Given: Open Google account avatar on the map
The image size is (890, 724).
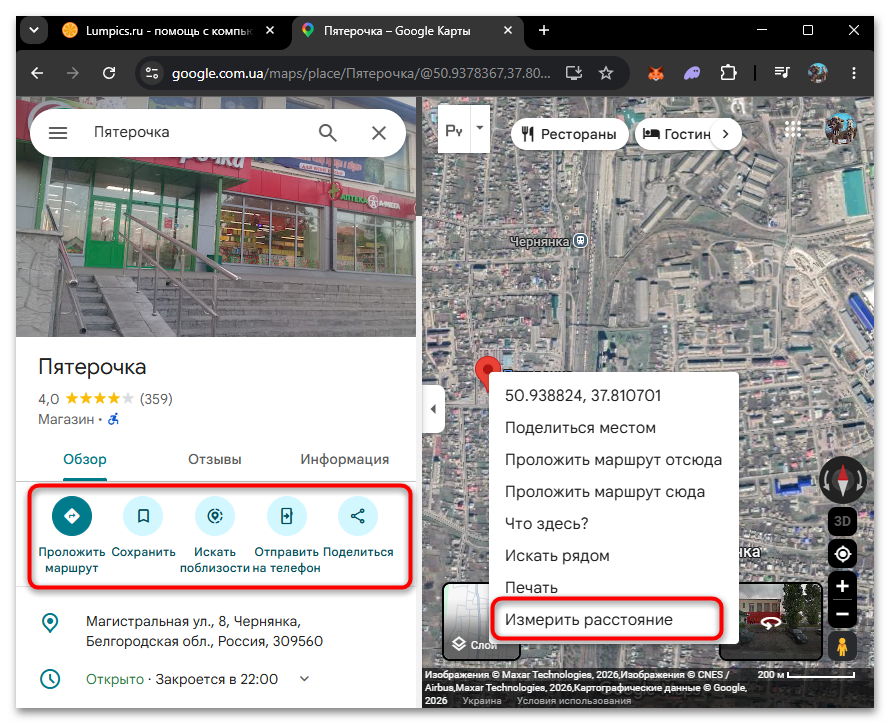Looking at the screenshot, I should click(x=841, y=128).
